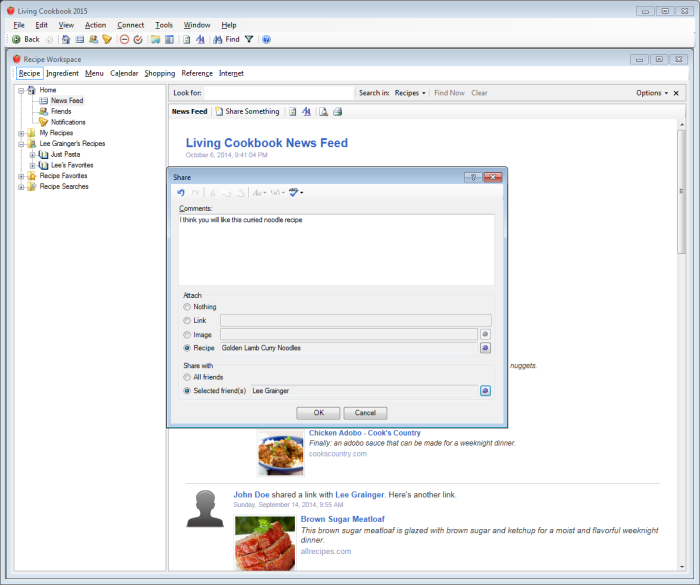
Task: Click the Back arrow icon in main toolbar
Action: point(17,39)
